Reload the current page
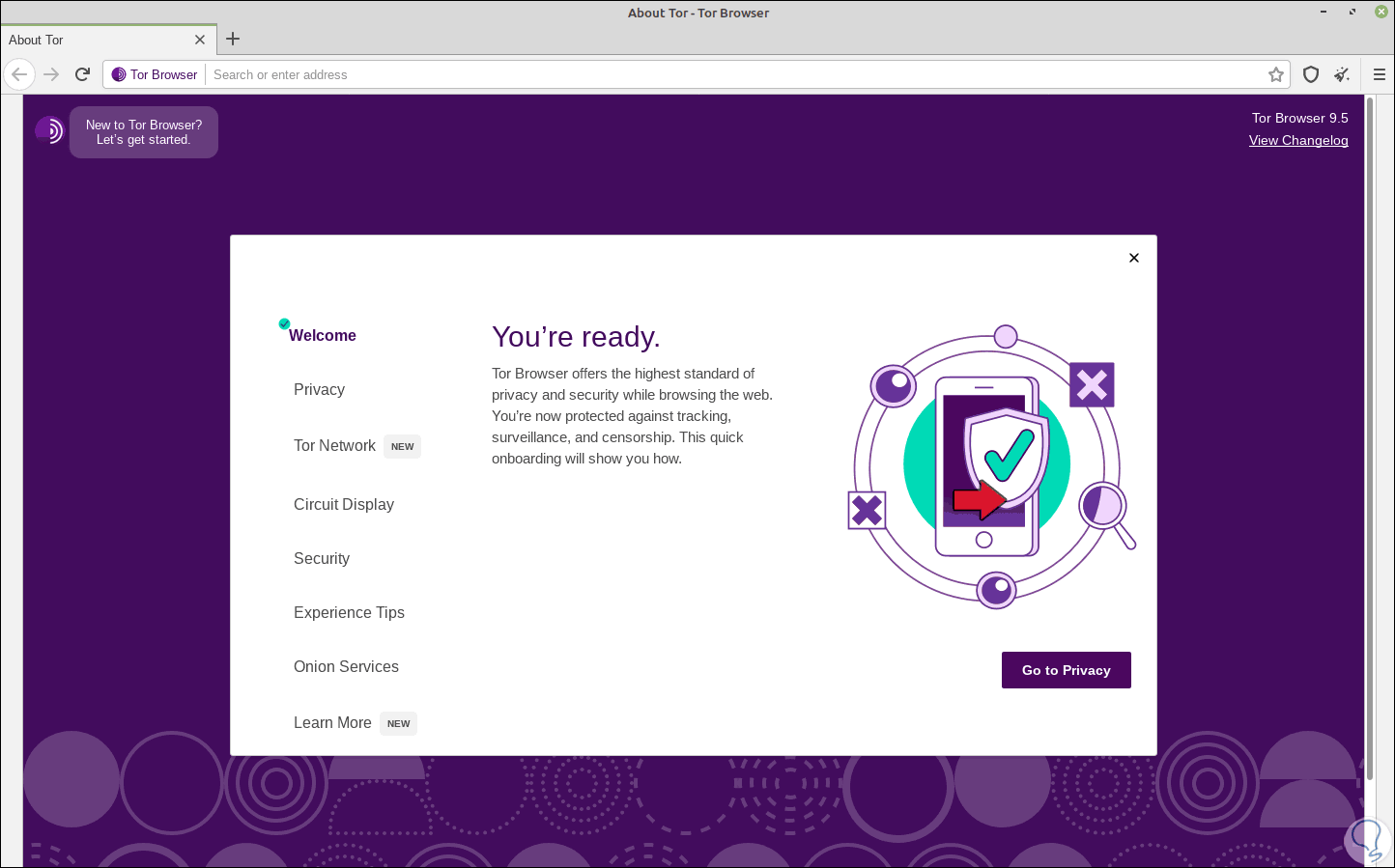The width and height of the screenshot is (1395, 868). coord(83,74)
